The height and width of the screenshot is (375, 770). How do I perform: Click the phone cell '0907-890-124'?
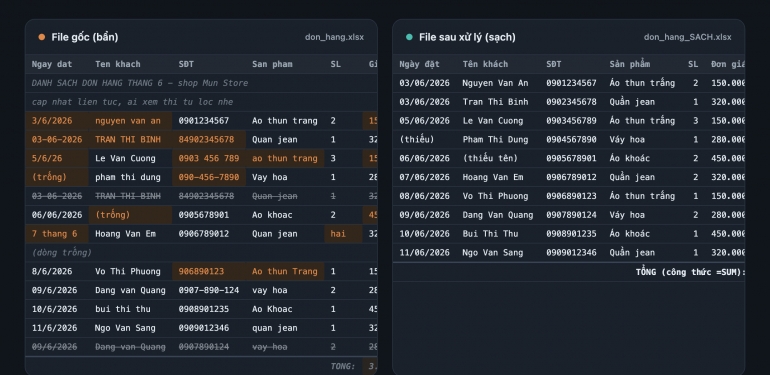[209, 291]
